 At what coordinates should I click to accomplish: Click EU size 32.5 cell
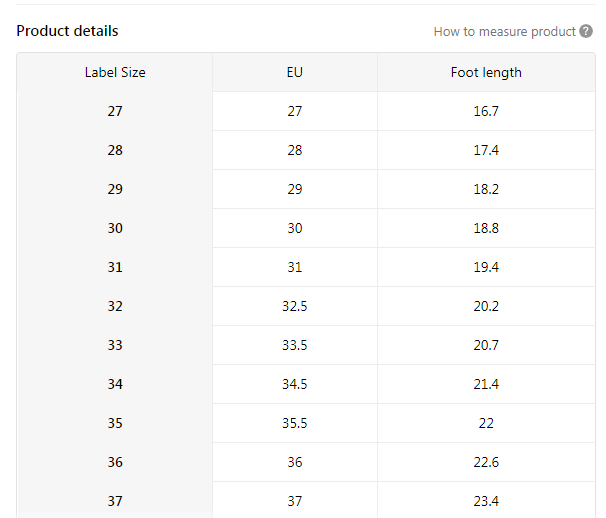click(x=294, y=306)
